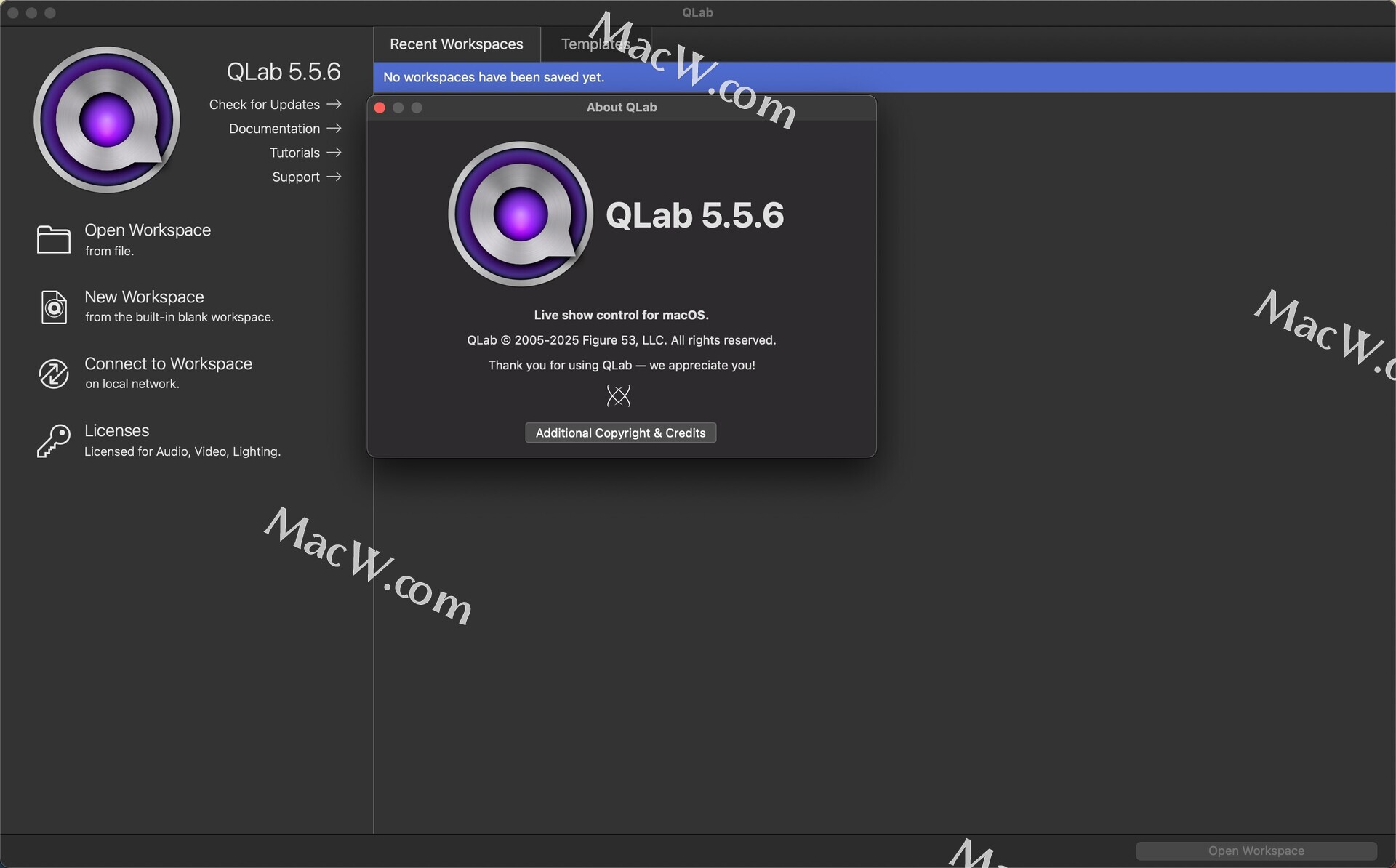Click the folder icon for Open Workspace
This screenshot has width=1396, height=868.
tap(54, 240)
